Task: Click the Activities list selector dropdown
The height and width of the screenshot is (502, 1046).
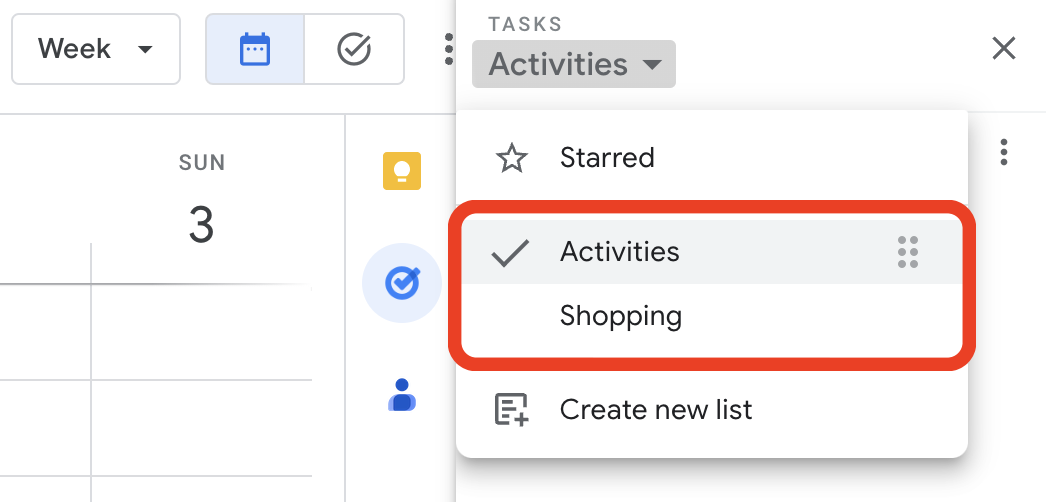Action: pos(574,64)
